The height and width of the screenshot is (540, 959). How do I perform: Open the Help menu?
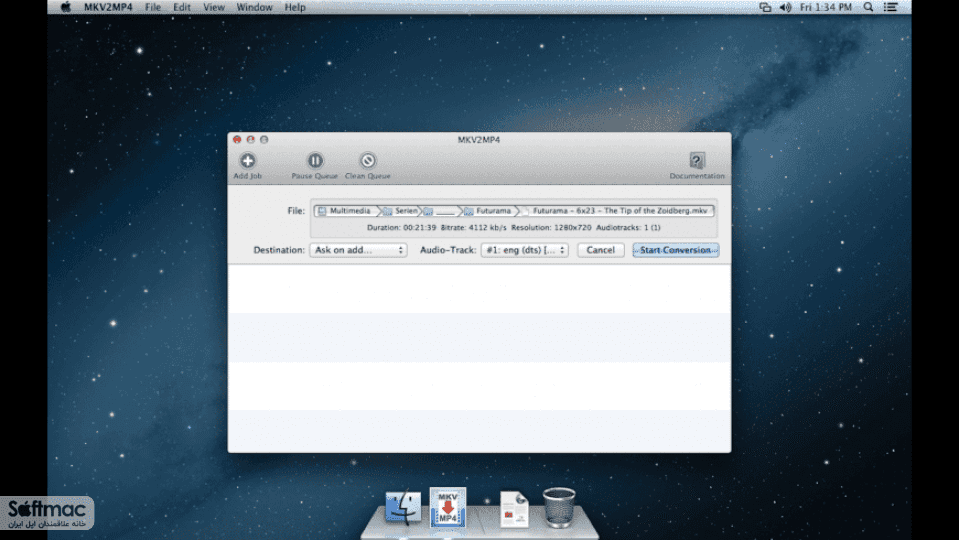pos(295,7)
